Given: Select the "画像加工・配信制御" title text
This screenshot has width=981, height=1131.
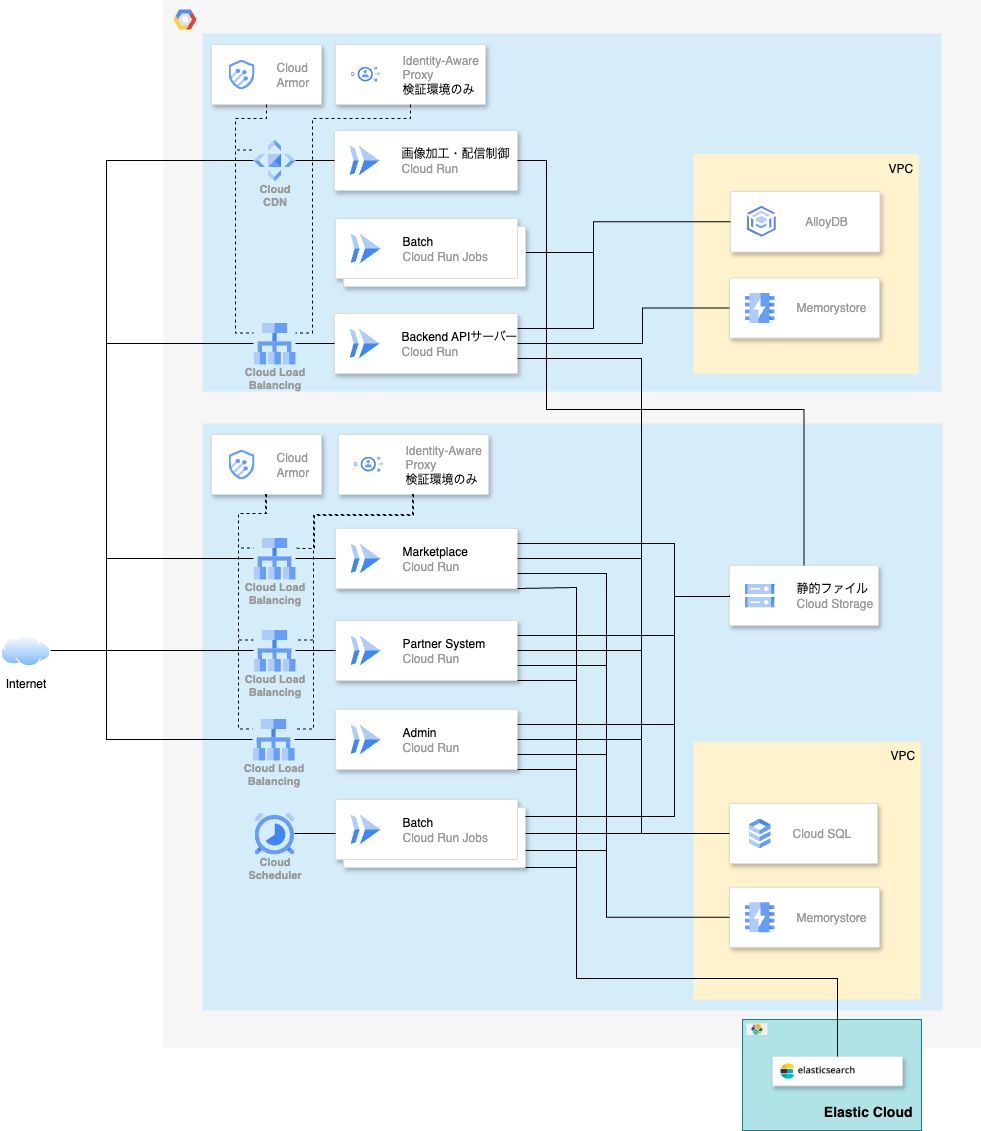Looking at the screenshot, I should [455, 154].
